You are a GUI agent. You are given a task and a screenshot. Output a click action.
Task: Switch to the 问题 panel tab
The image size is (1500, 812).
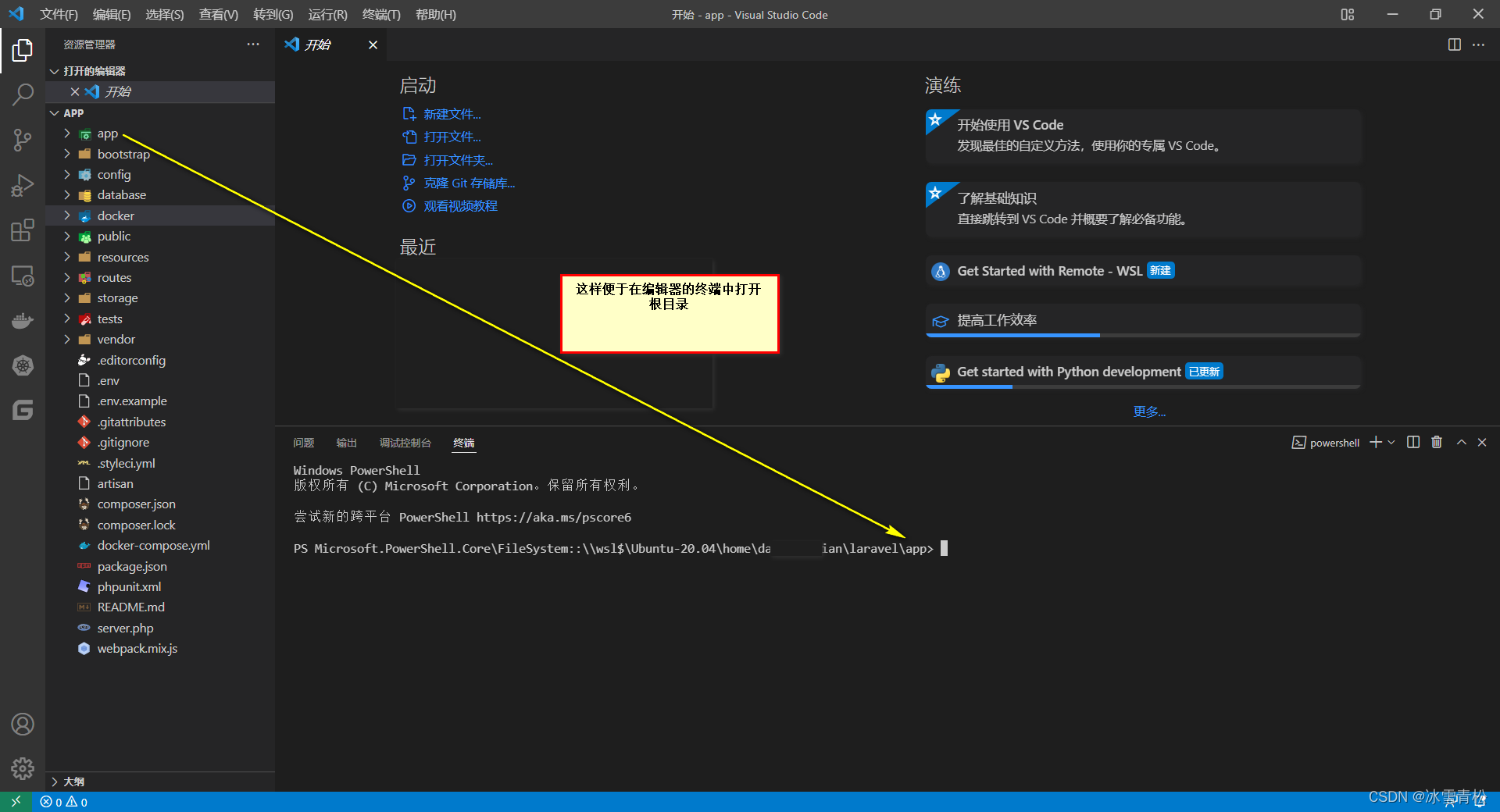tap(303, 443)
